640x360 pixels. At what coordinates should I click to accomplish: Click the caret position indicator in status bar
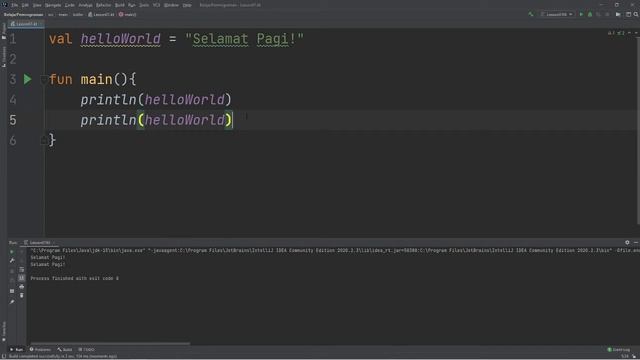[x=625, y=356]
